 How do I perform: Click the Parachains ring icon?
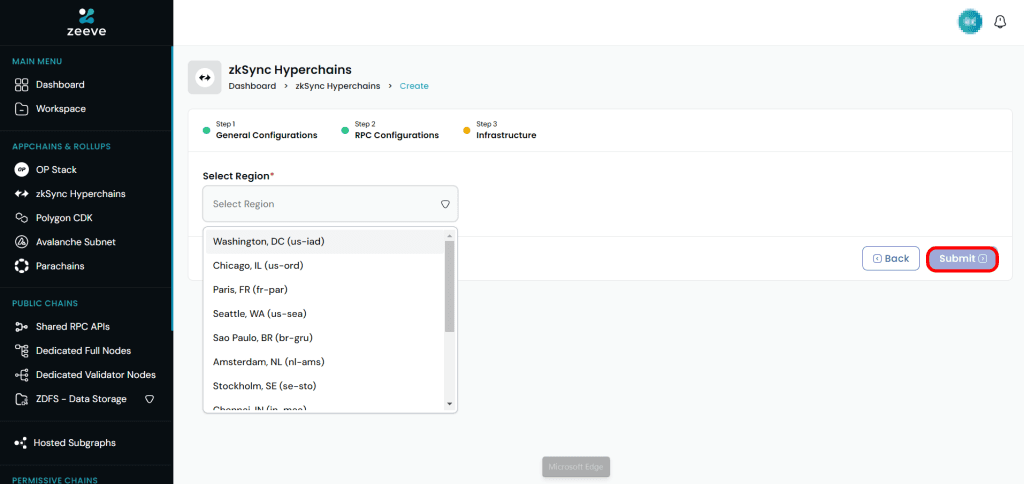click(x=22, y=266)
